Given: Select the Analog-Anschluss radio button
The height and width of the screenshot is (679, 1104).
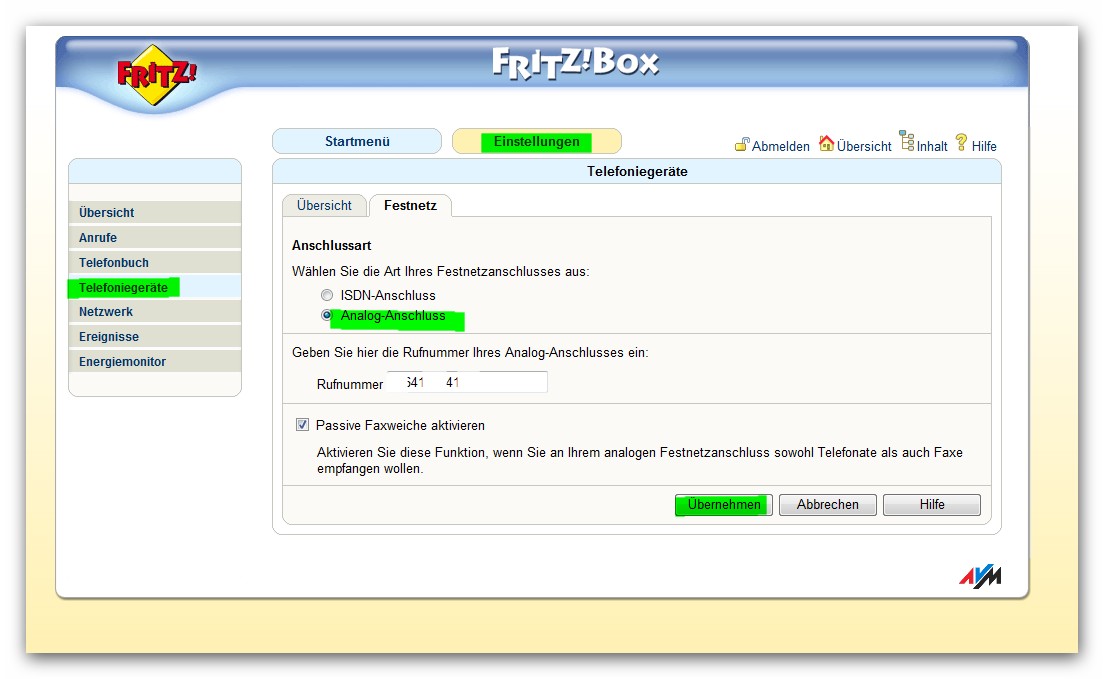Looking at the screenshot, I should tap(327, 315).
